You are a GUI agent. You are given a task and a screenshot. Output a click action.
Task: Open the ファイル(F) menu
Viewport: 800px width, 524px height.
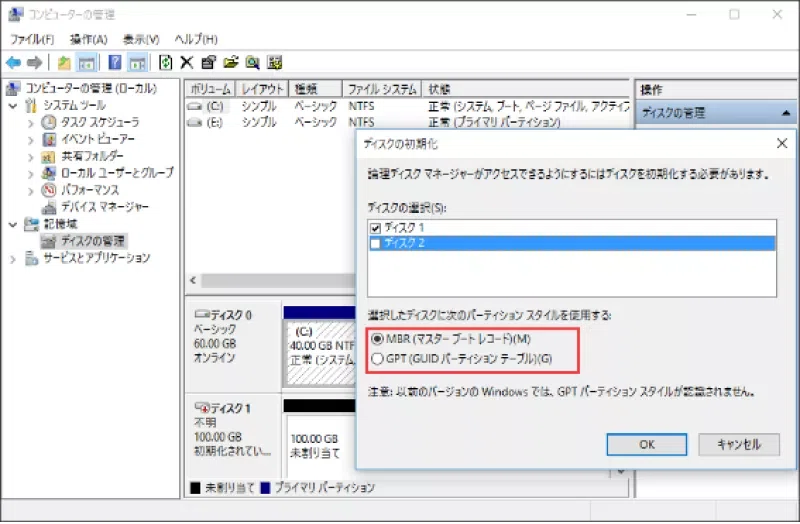point(32,39)
